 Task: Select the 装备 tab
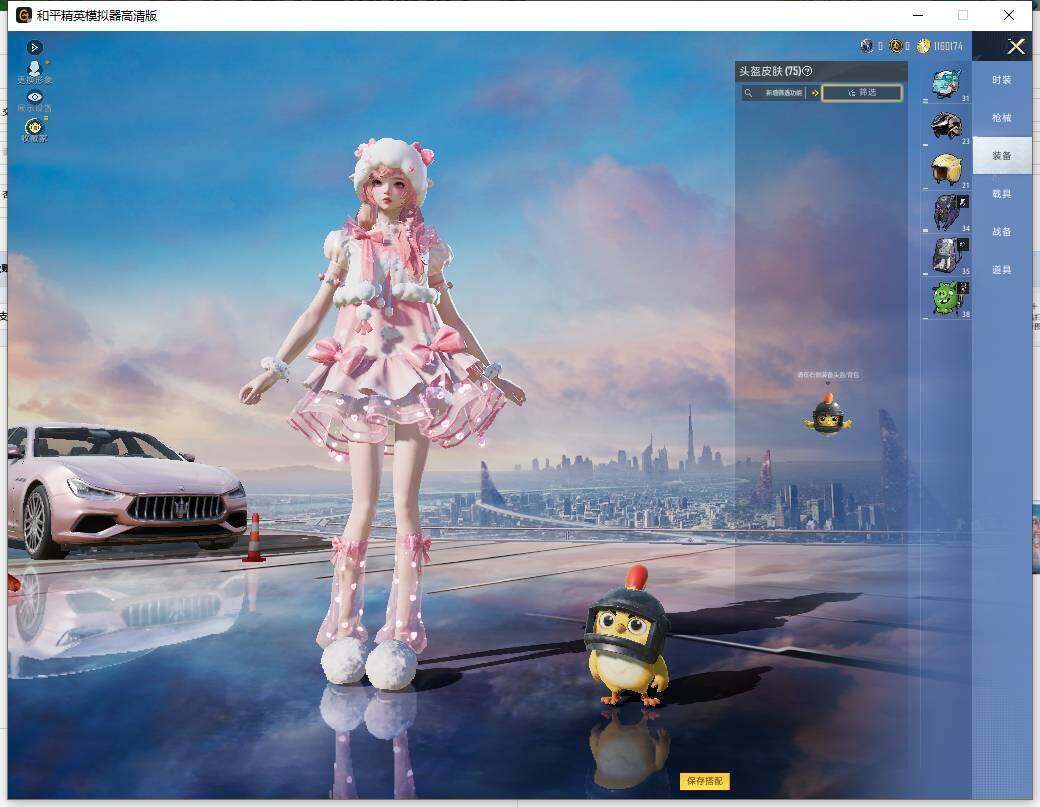click(x=1002, y=156)
